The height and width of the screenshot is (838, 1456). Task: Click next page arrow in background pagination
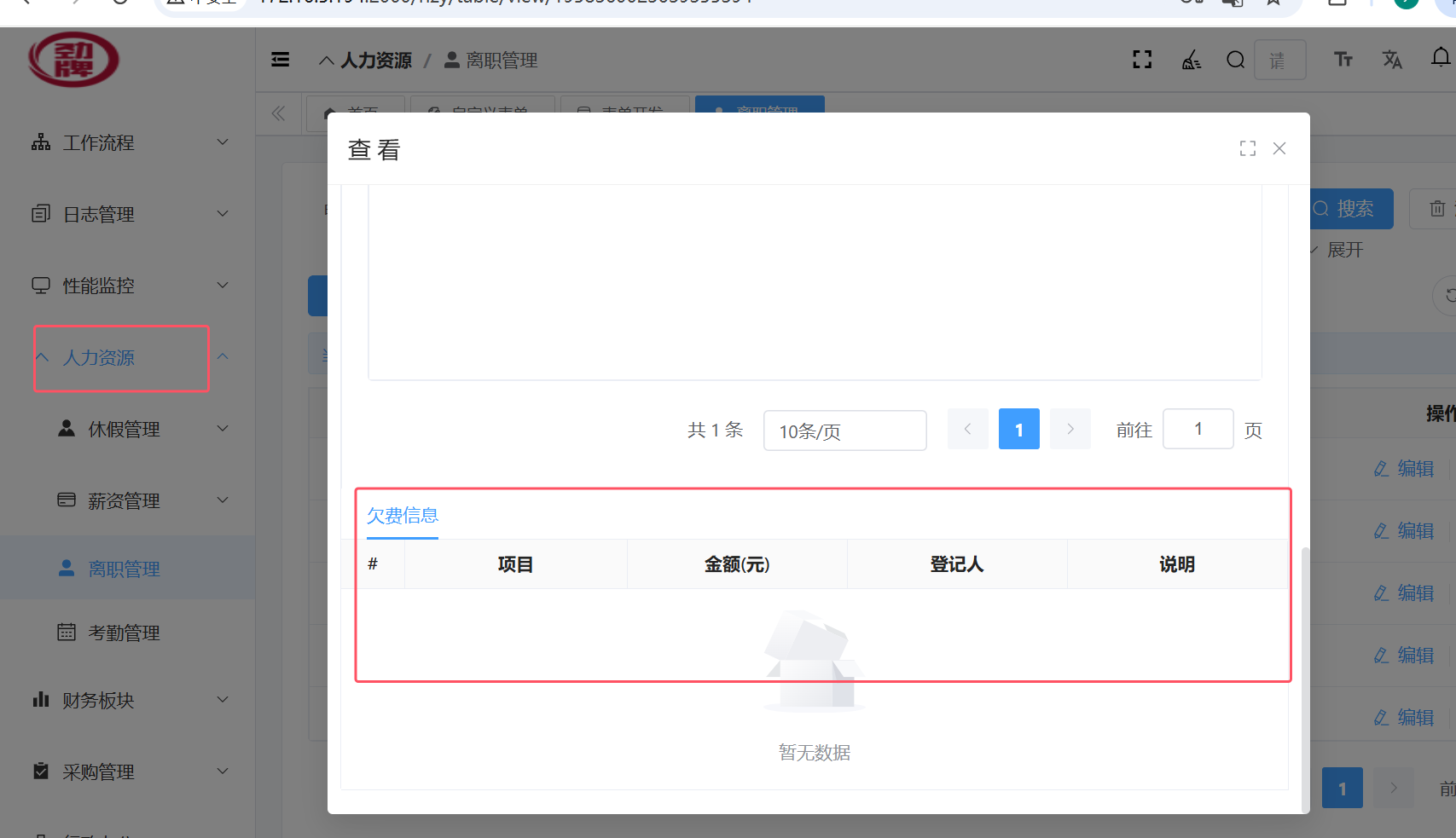click(1394, 789)
